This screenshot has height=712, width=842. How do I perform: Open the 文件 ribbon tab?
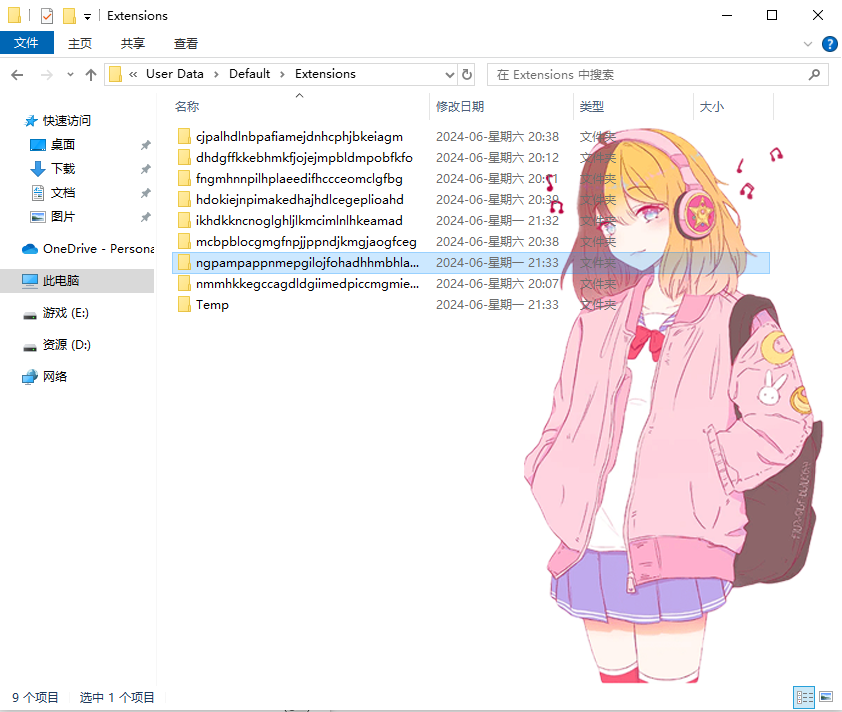coord(26,43)
